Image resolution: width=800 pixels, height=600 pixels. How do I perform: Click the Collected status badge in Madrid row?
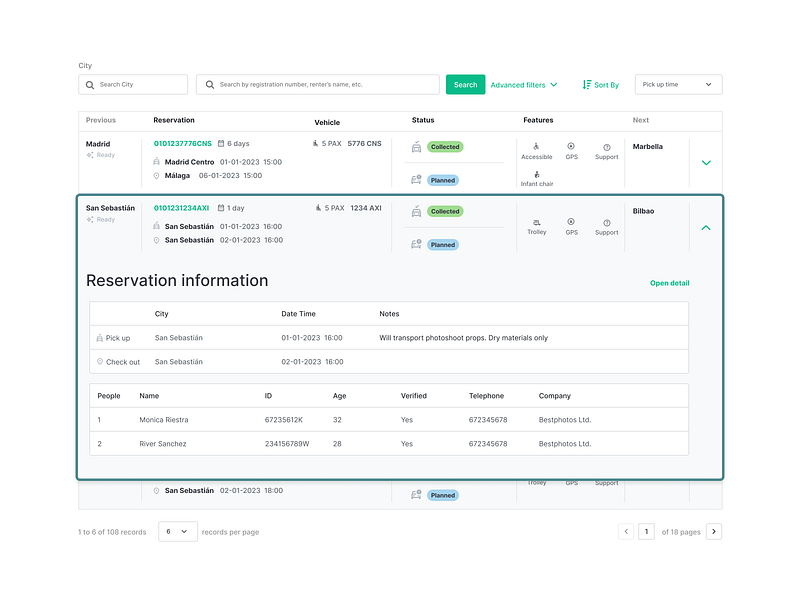[x=445, y=147]
